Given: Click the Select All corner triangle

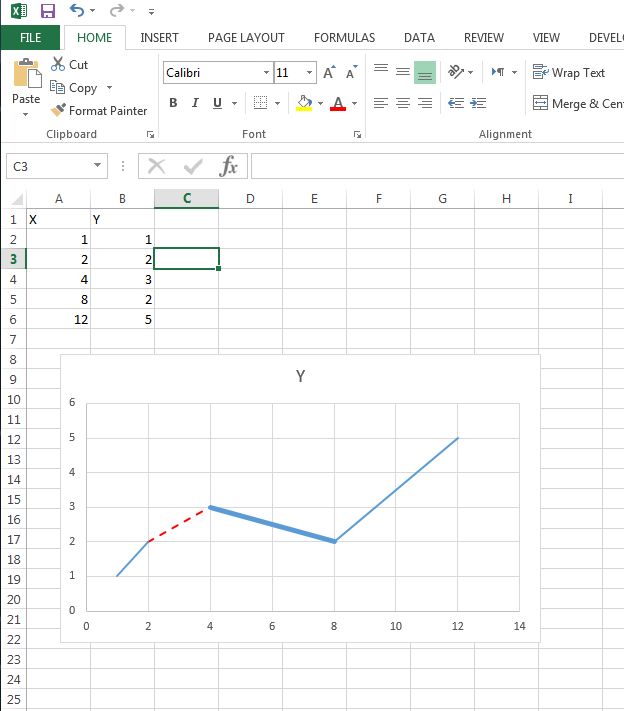Looking at the screenshot, I should pos(17,199).
